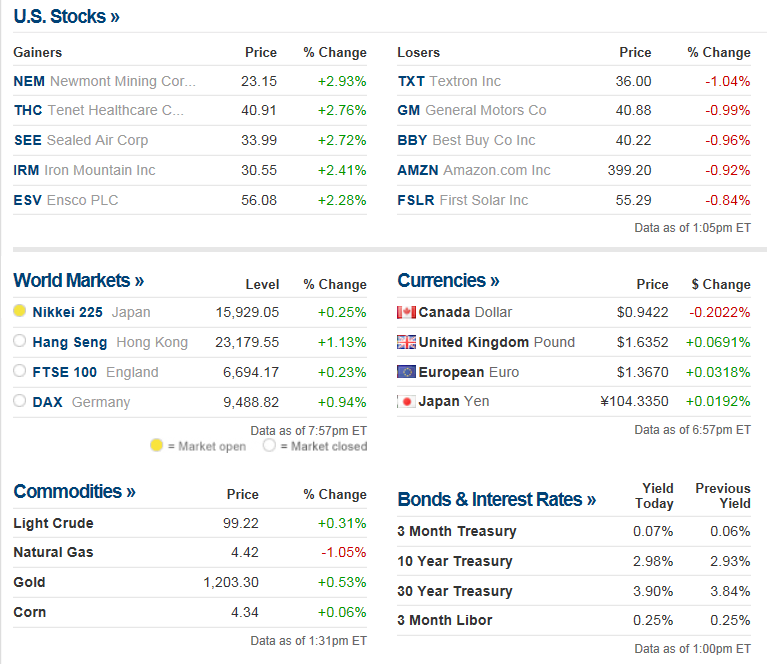Select the NEM Newmont Mining ticker

pyautogui.click(x=27, y=81)
